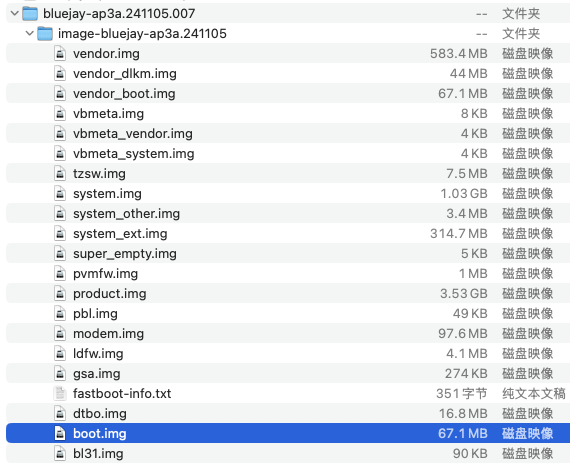Select the dtbo.img file
570x465 pixels.
(288, 413)
